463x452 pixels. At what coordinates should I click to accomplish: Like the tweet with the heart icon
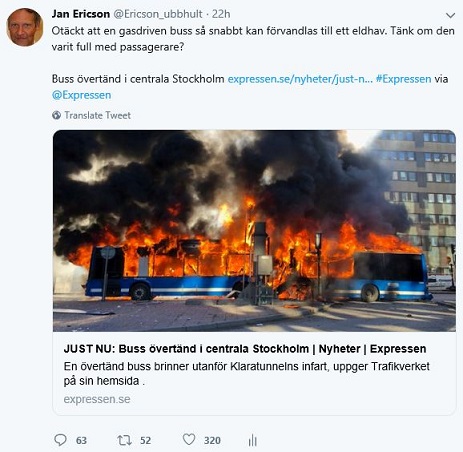pos(189,439)
